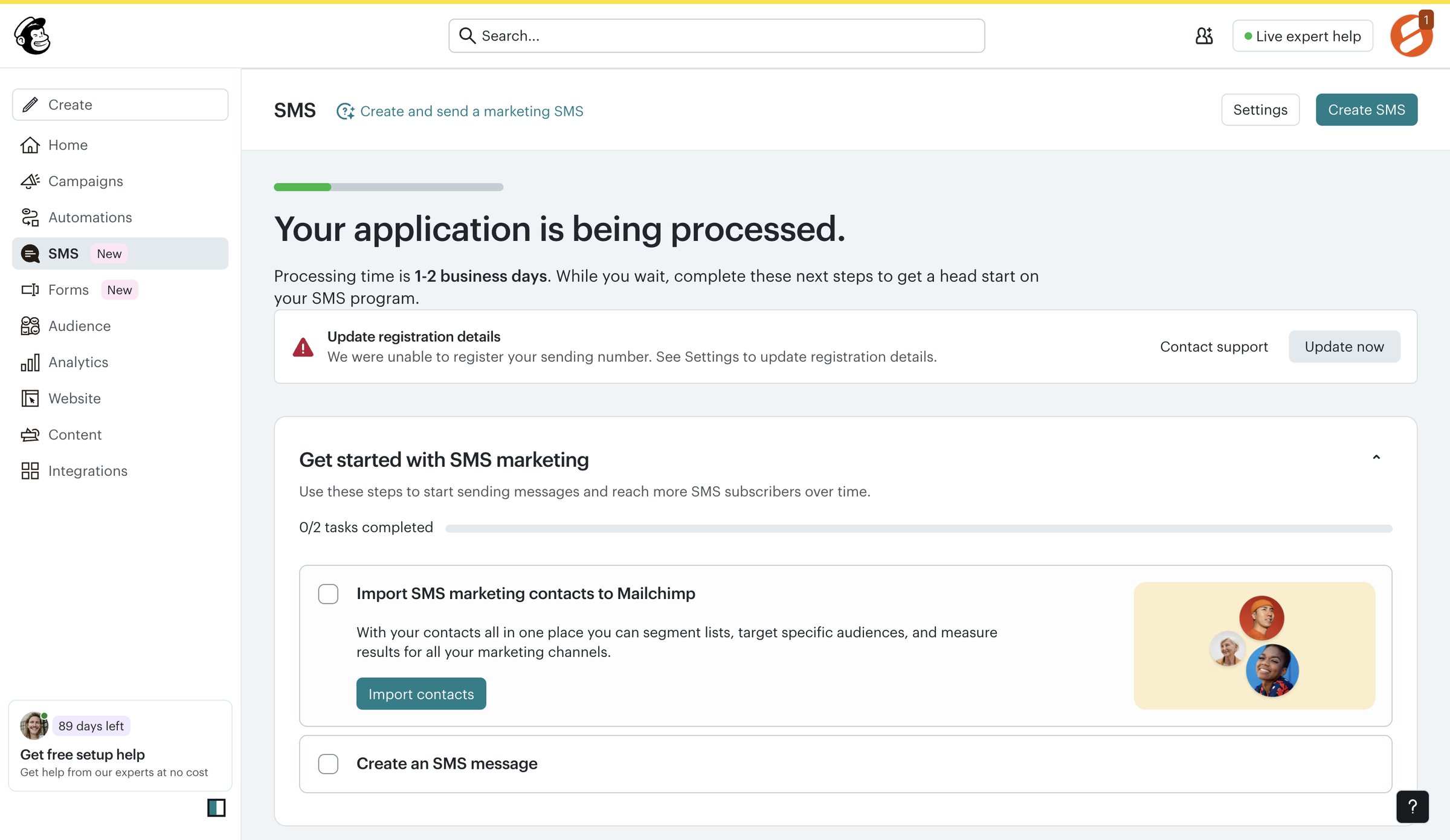1450x840 pixels.
Task: Open the account profile avatar
Action: click(1411, 36)
